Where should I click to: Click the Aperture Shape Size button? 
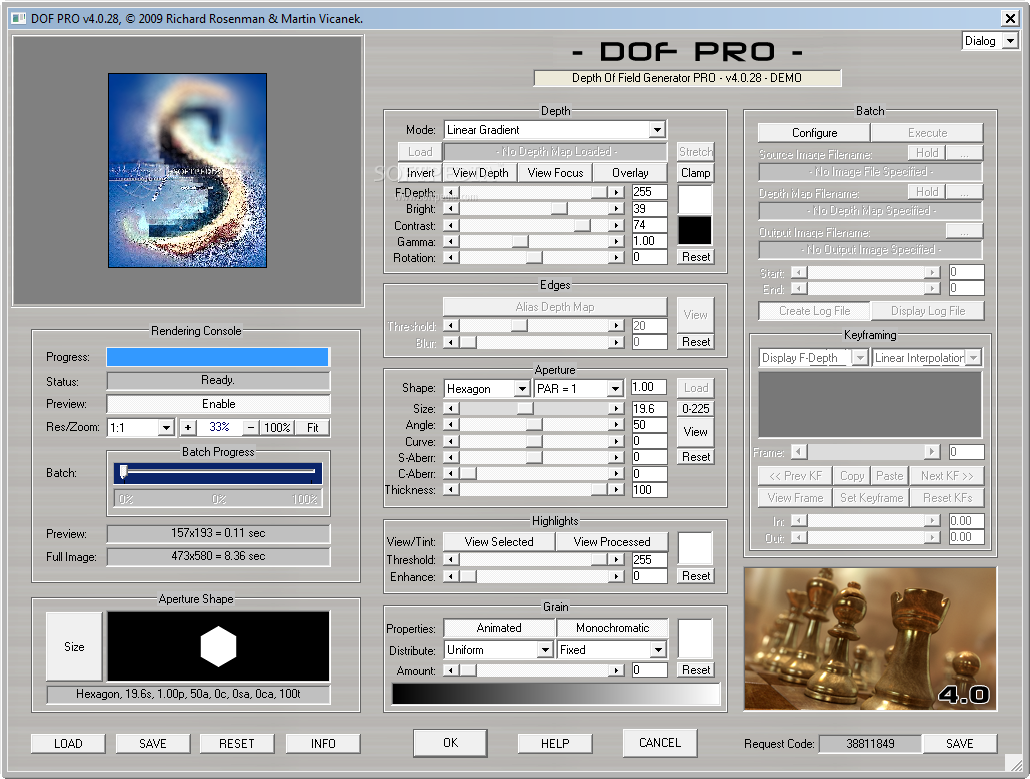(x=74, y=647)
